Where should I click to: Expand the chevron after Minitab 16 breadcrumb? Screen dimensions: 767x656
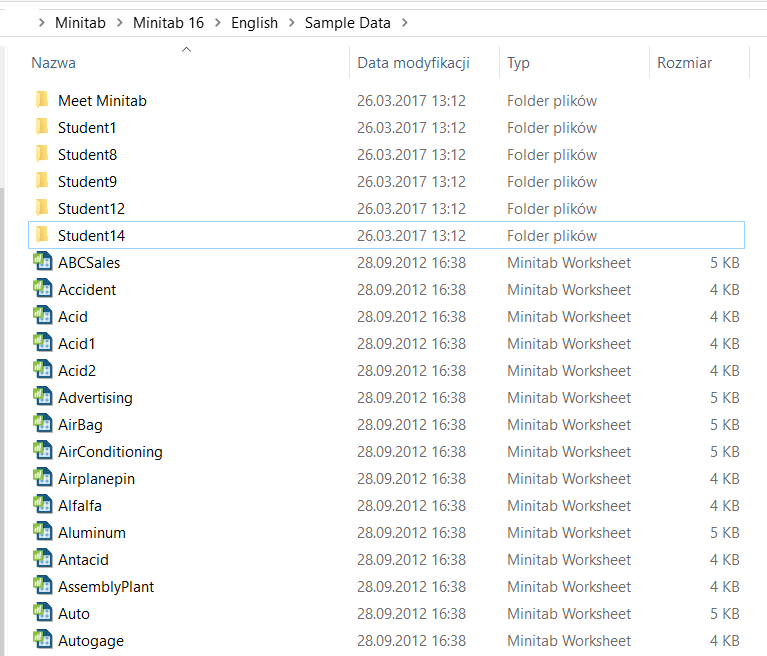point(218,23)
